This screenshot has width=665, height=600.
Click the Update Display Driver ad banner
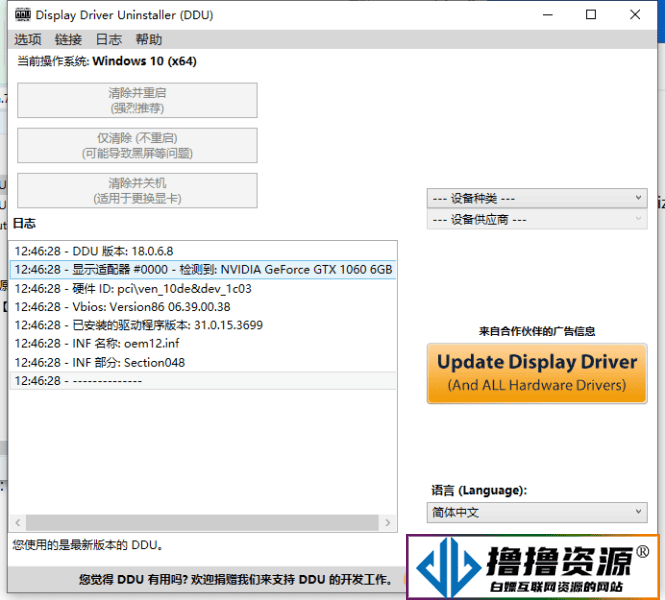(537, 373)
